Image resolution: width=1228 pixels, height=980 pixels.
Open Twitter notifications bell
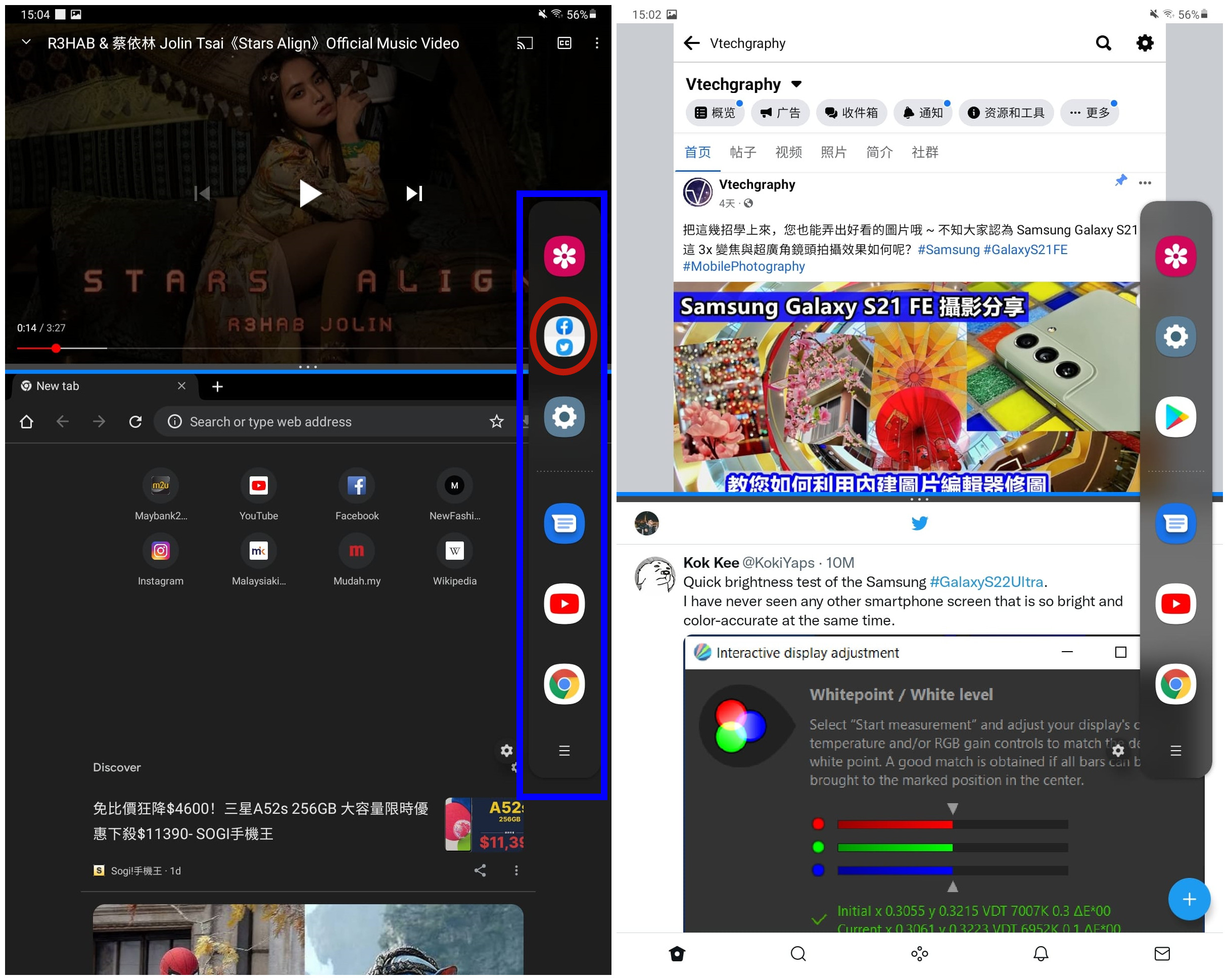[x=1040, y=953]
